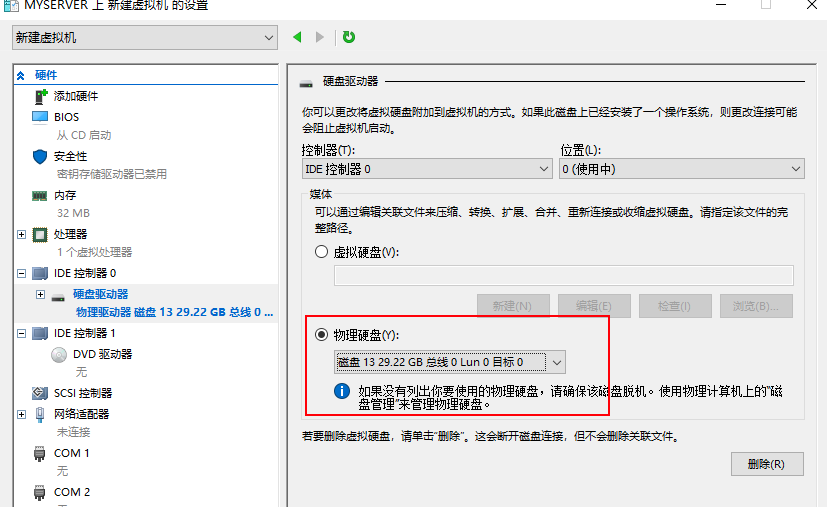This screenshot has height=507, width=827.
Task: Click the 硬盘驱动器 drive icon in tree
Action: [58, 298]
